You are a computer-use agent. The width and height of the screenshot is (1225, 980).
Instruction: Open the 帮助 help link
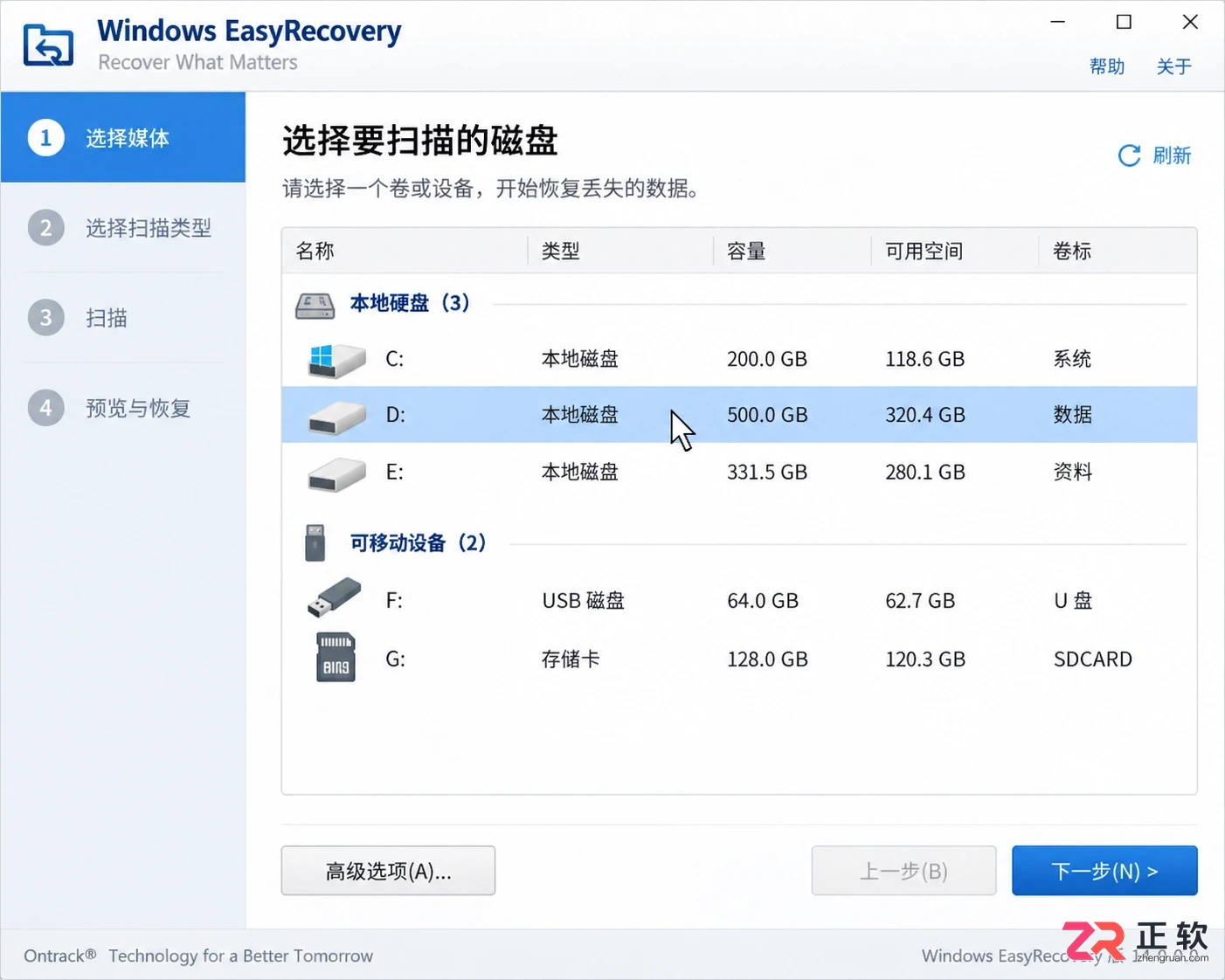tap(1107, 66)
